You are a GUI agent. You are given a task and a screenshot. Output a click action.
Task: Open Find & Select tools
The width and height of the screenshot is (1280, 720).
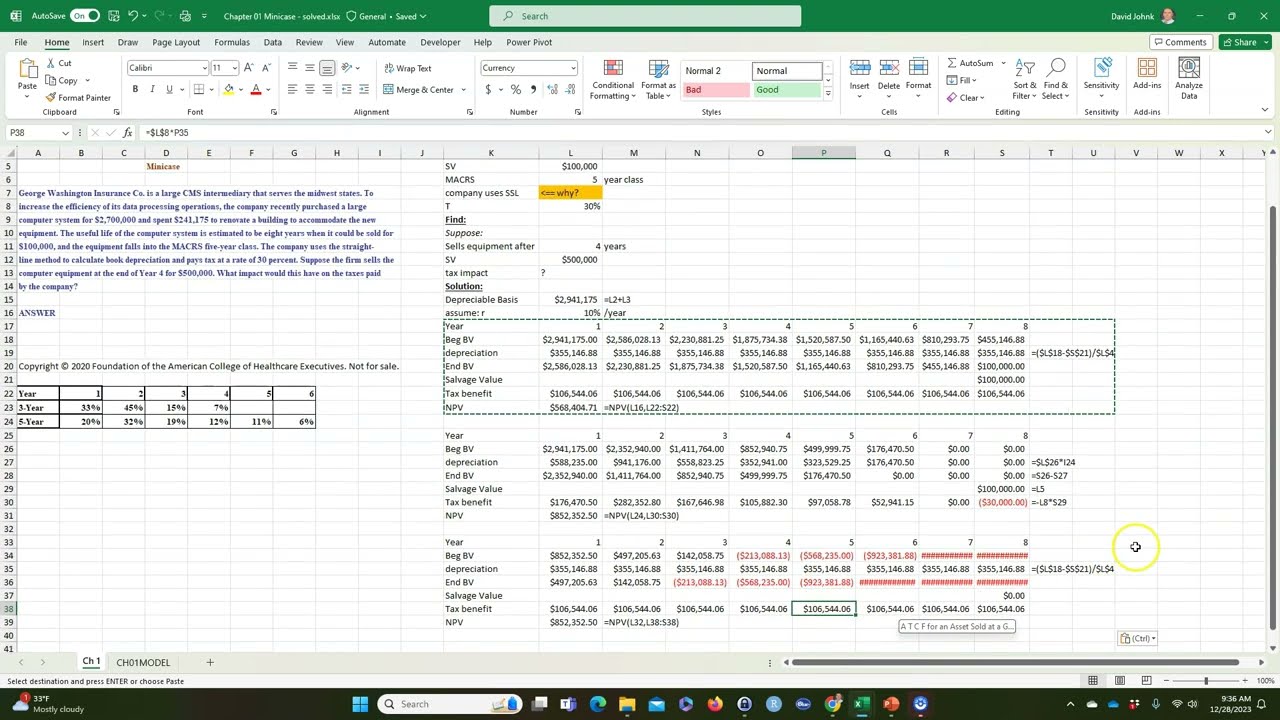click(1056, 79)
